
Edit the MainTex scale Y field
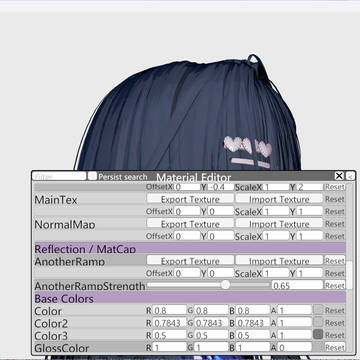click(310, 211)
